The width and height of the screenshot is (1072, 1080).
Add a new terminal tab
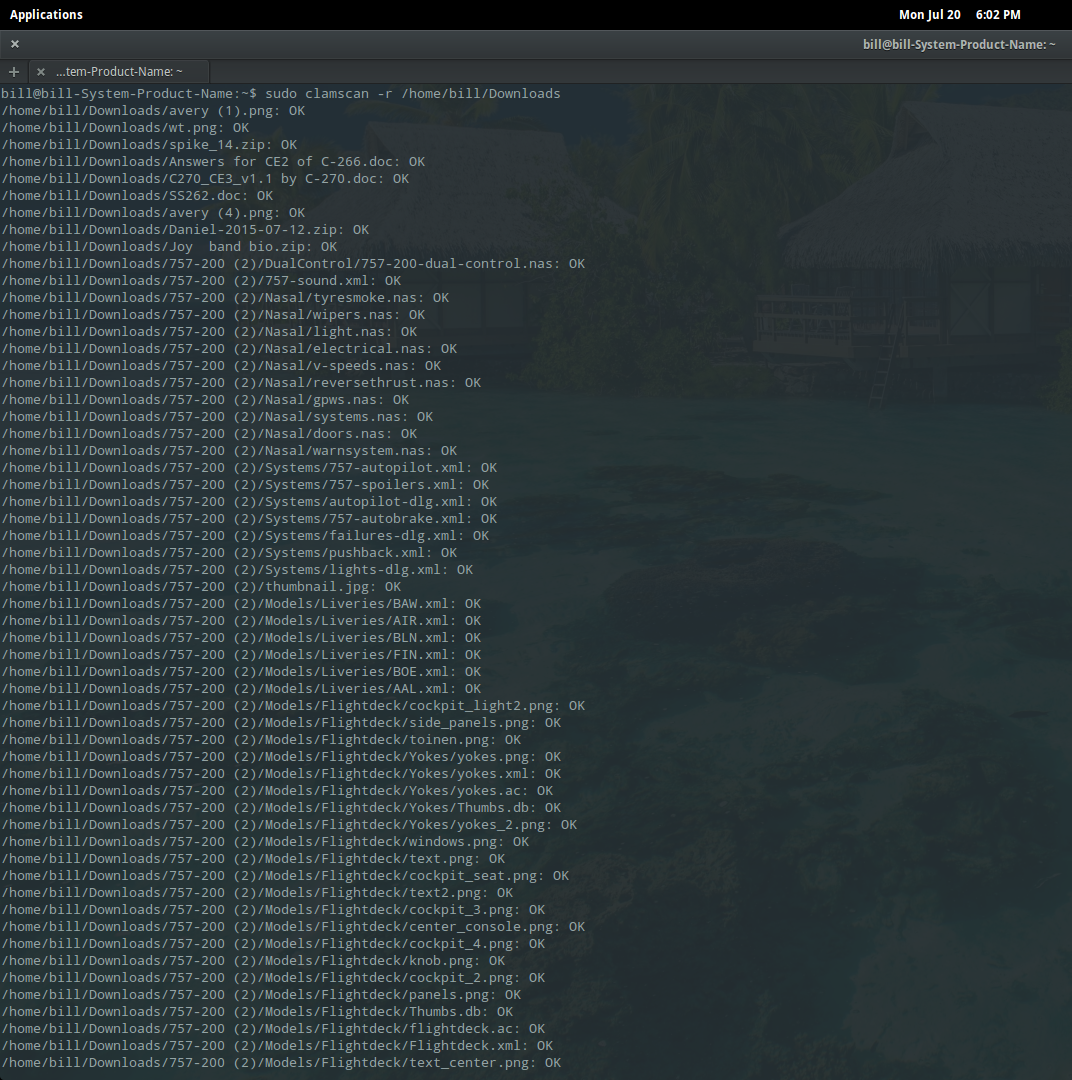click(14, 72)
